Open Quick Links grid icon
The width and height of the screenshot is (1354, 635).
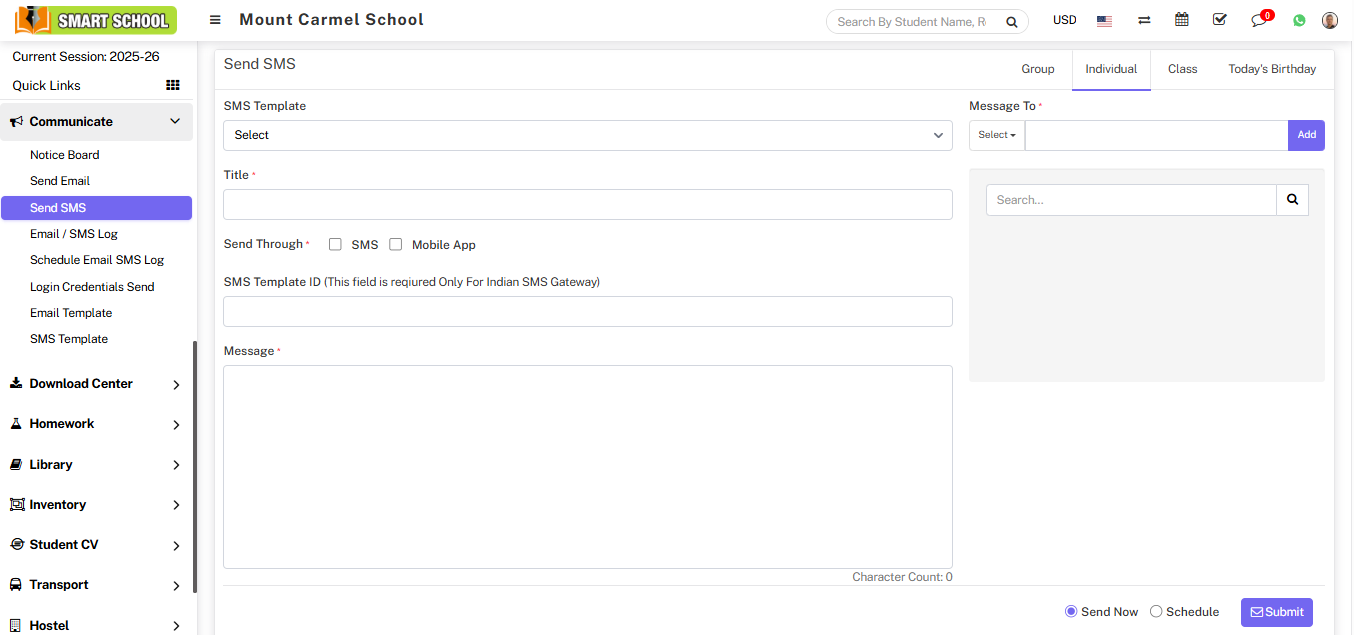click(x=172, y=86)
